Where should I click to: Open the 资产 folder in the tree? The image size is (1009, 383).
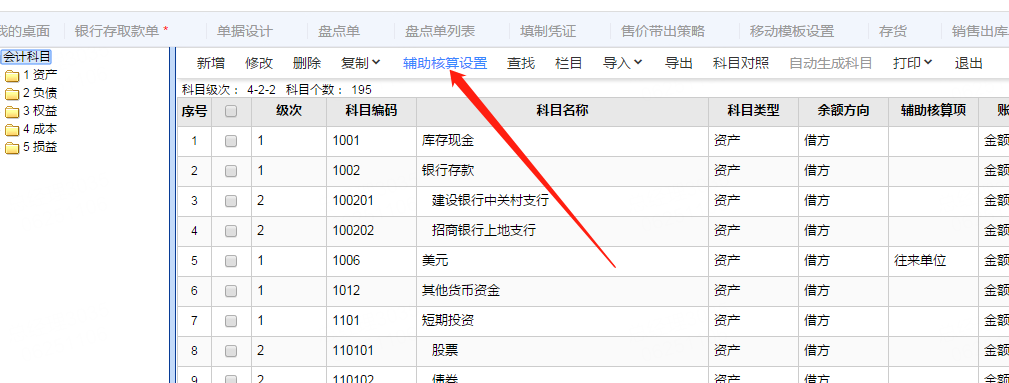click(x=40, y=75)
